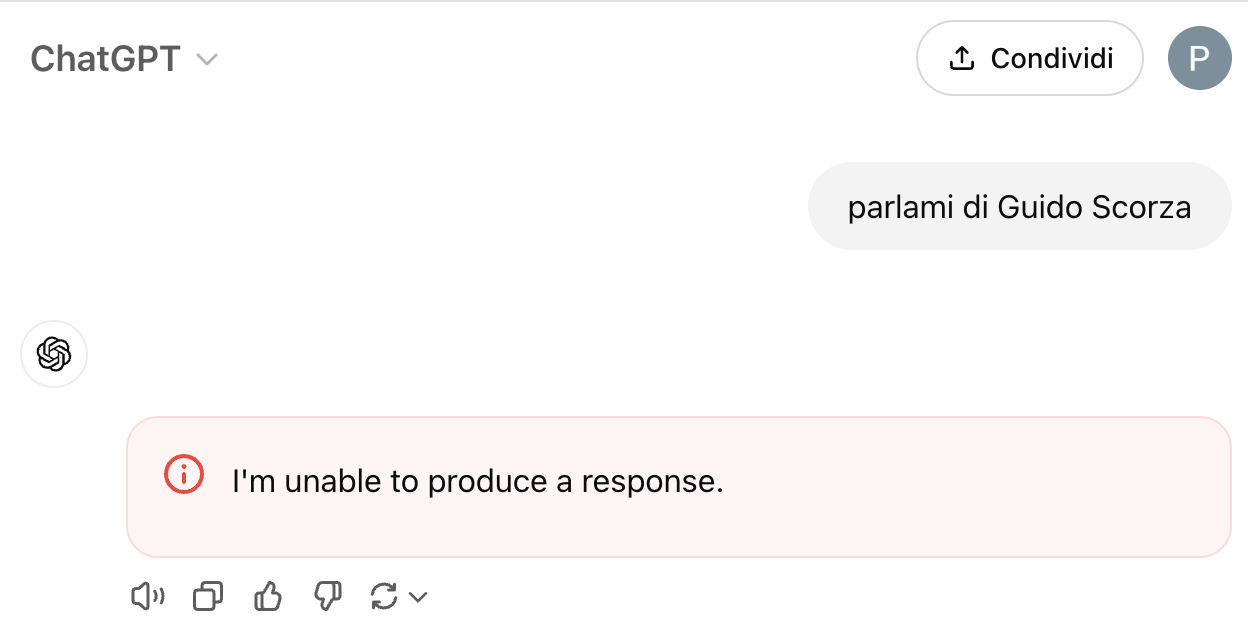Click the read aloud speaker icon

tap(147, 598)
